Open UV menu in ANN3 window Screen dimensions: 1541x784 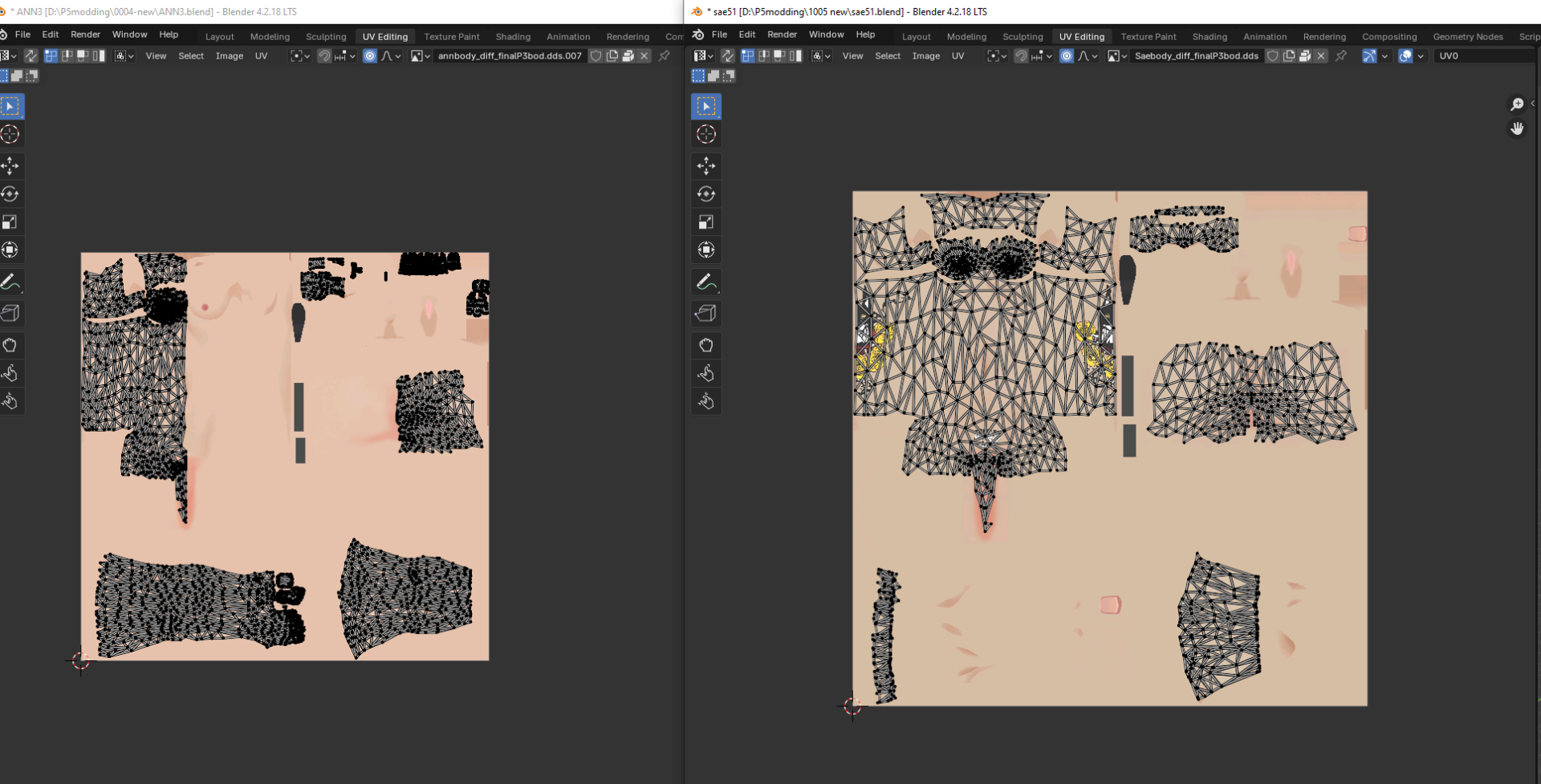(261, 56)
